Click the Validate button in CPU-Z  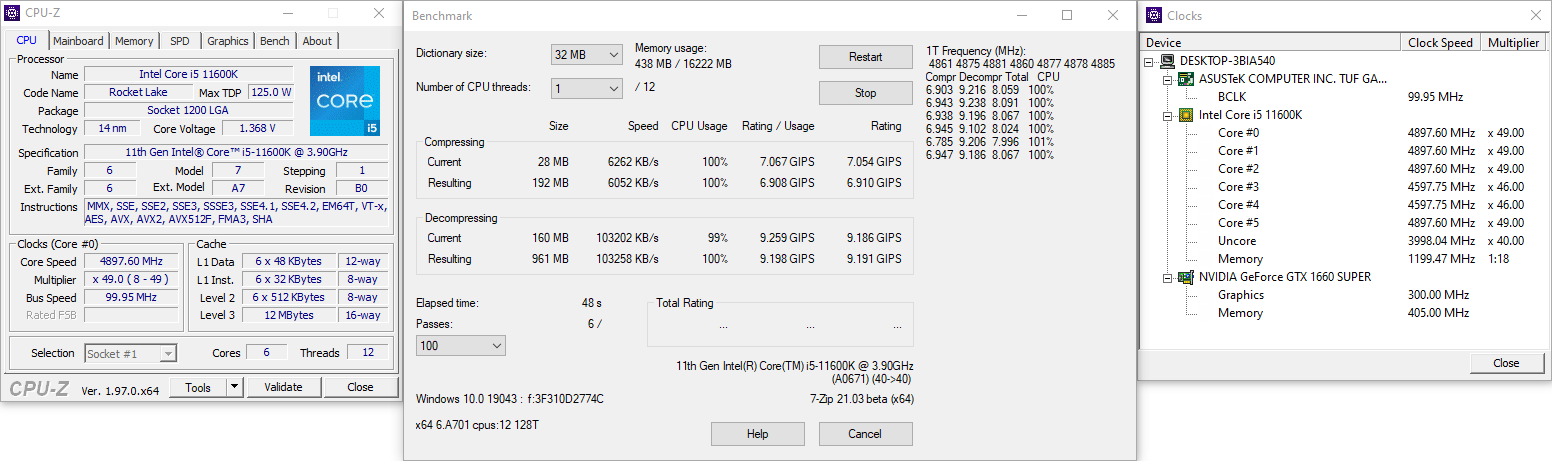pos(282,387)
